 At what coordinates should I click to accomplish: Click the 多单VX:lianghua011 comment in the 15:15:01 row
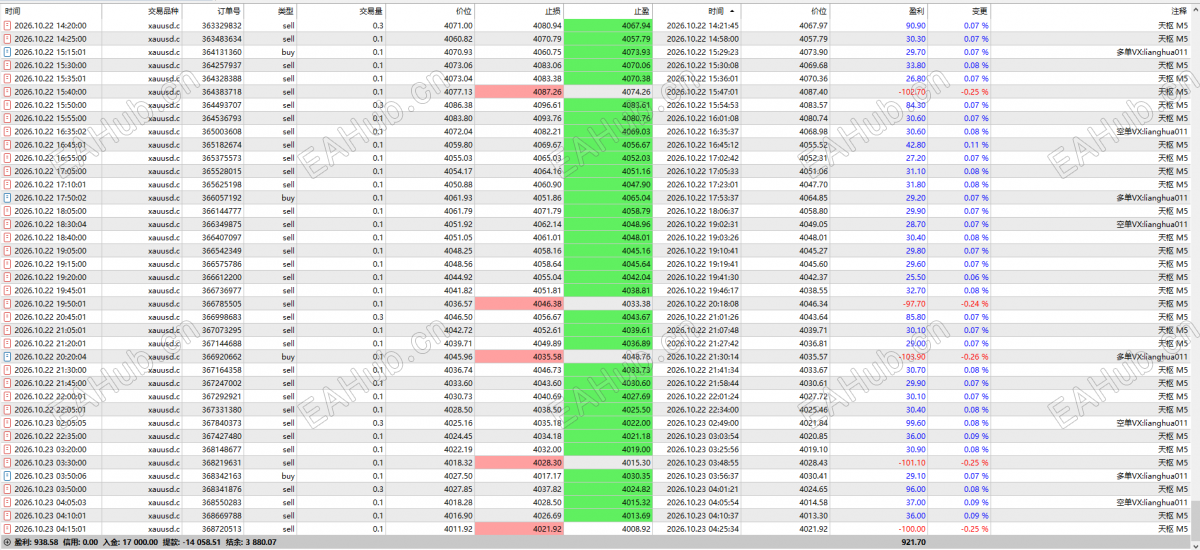tap(1152, 51)
